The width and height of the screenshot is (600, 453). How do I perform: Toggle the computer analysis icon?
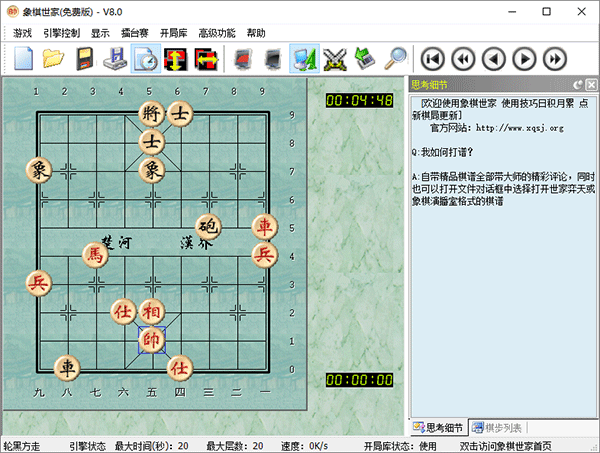(305, 59)
